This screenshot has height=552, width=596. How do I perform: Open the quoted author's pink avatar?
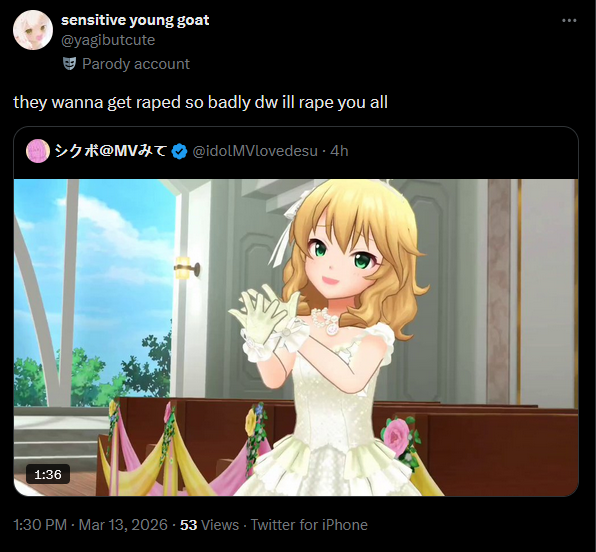(38, 151)
